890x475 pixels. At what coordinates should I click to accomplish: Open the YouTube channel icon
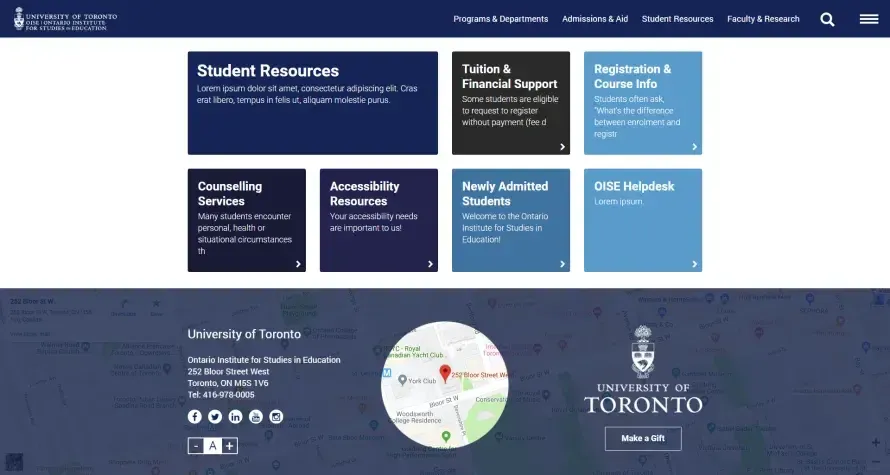pos(256,416)
